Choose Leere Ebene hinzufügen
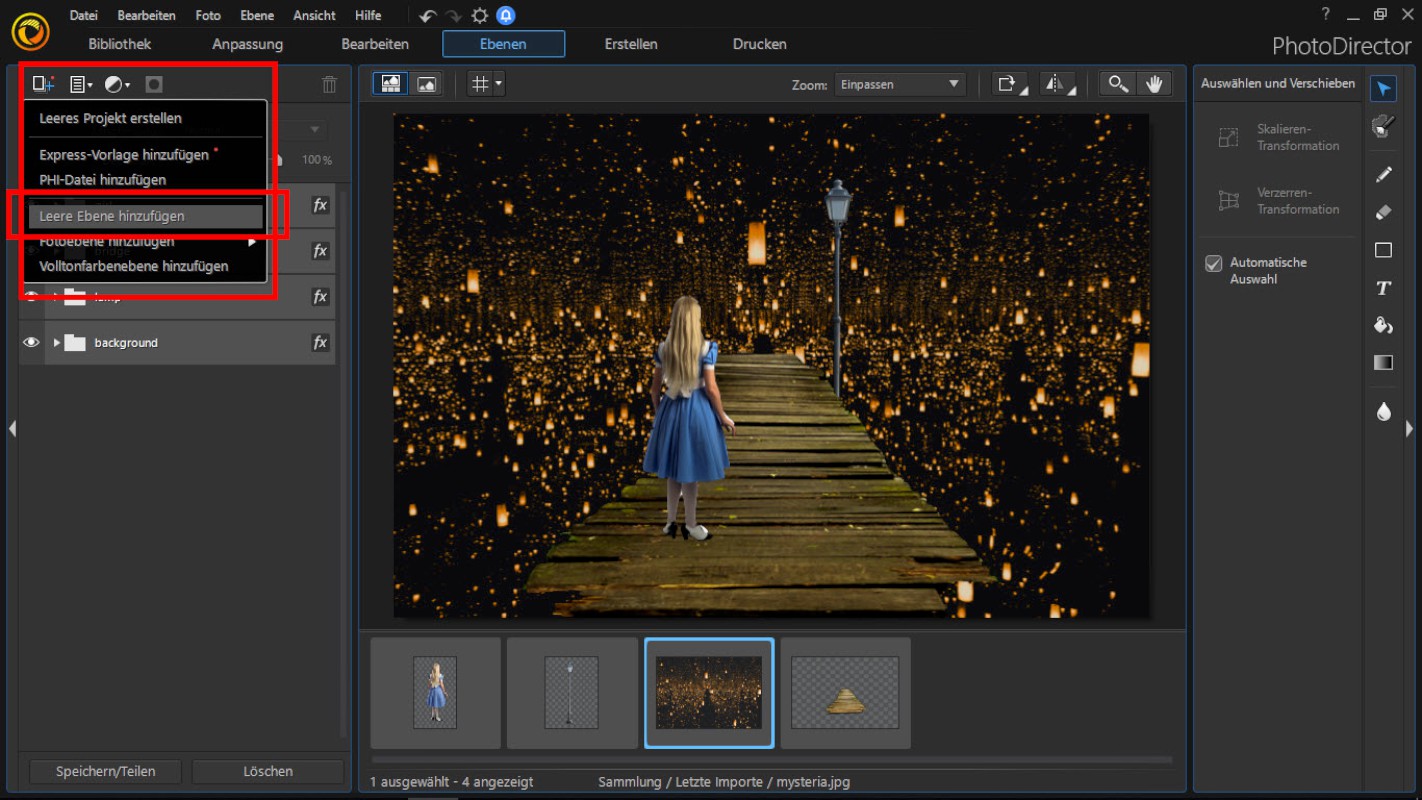The image size is (1422, 800). coord(145,216)
